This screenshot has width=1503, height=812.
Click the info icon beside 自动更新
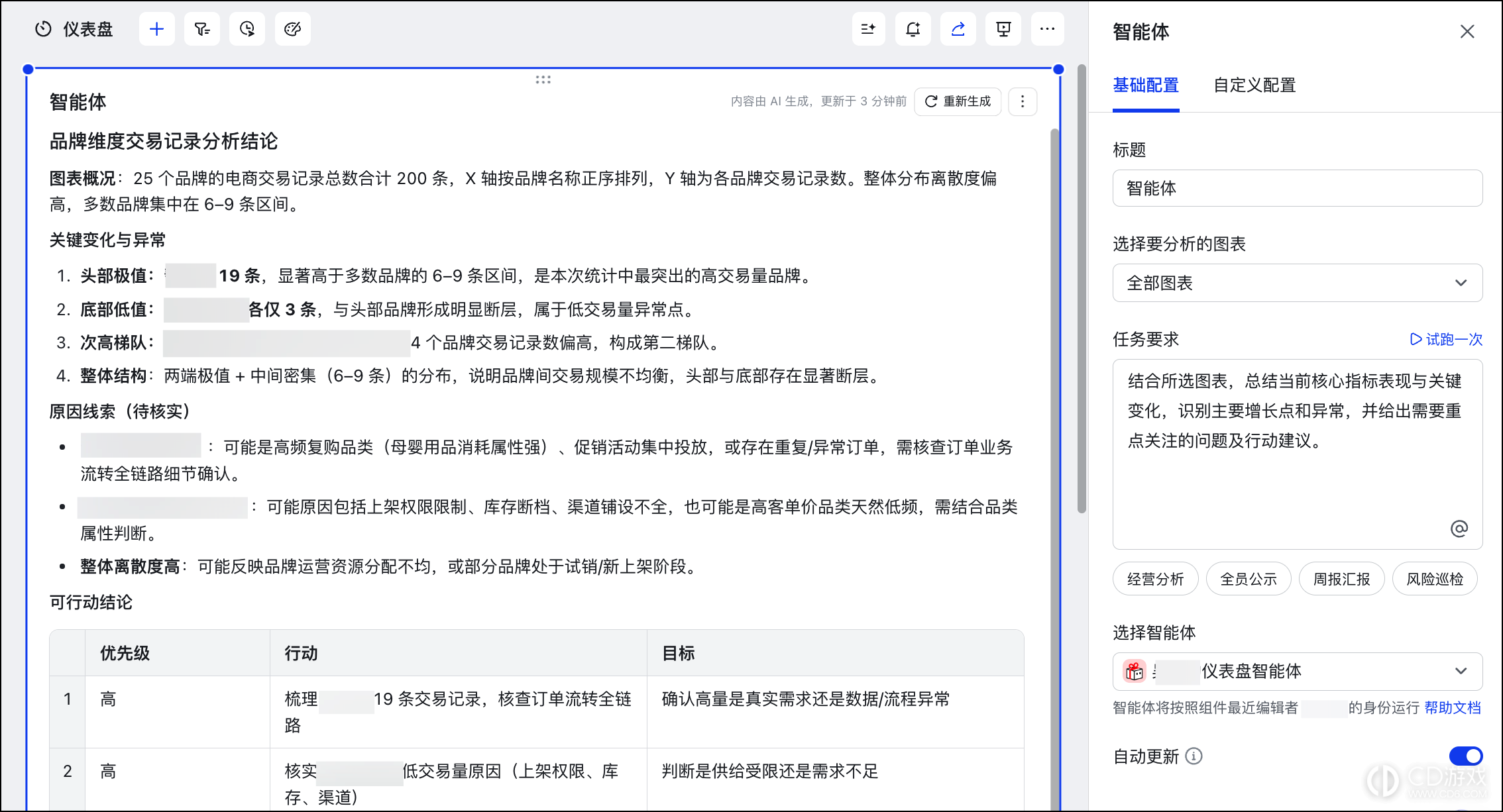tap(1194, 756)
